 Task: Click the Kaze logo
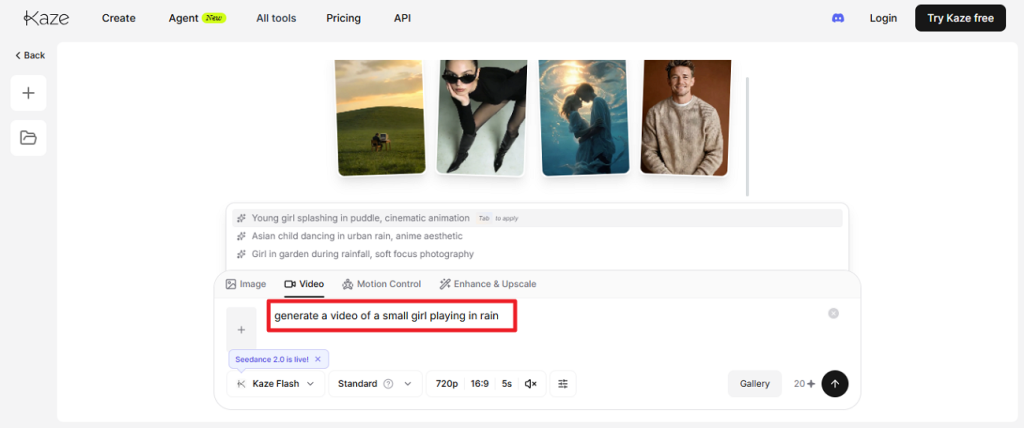click(x=46, y=18)
